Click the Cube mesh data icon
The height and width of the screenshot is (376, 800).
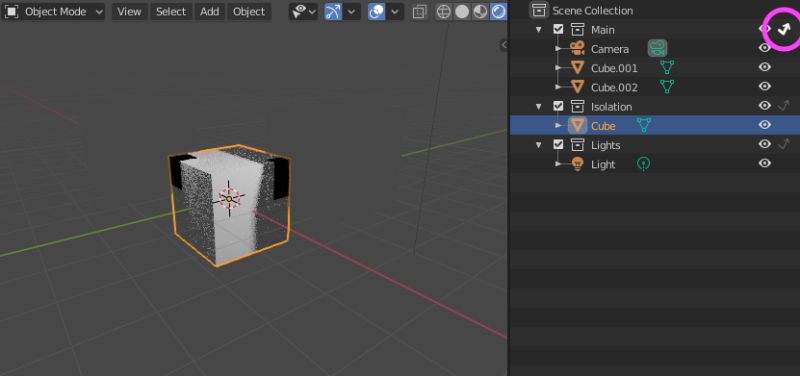pos(644,124)
